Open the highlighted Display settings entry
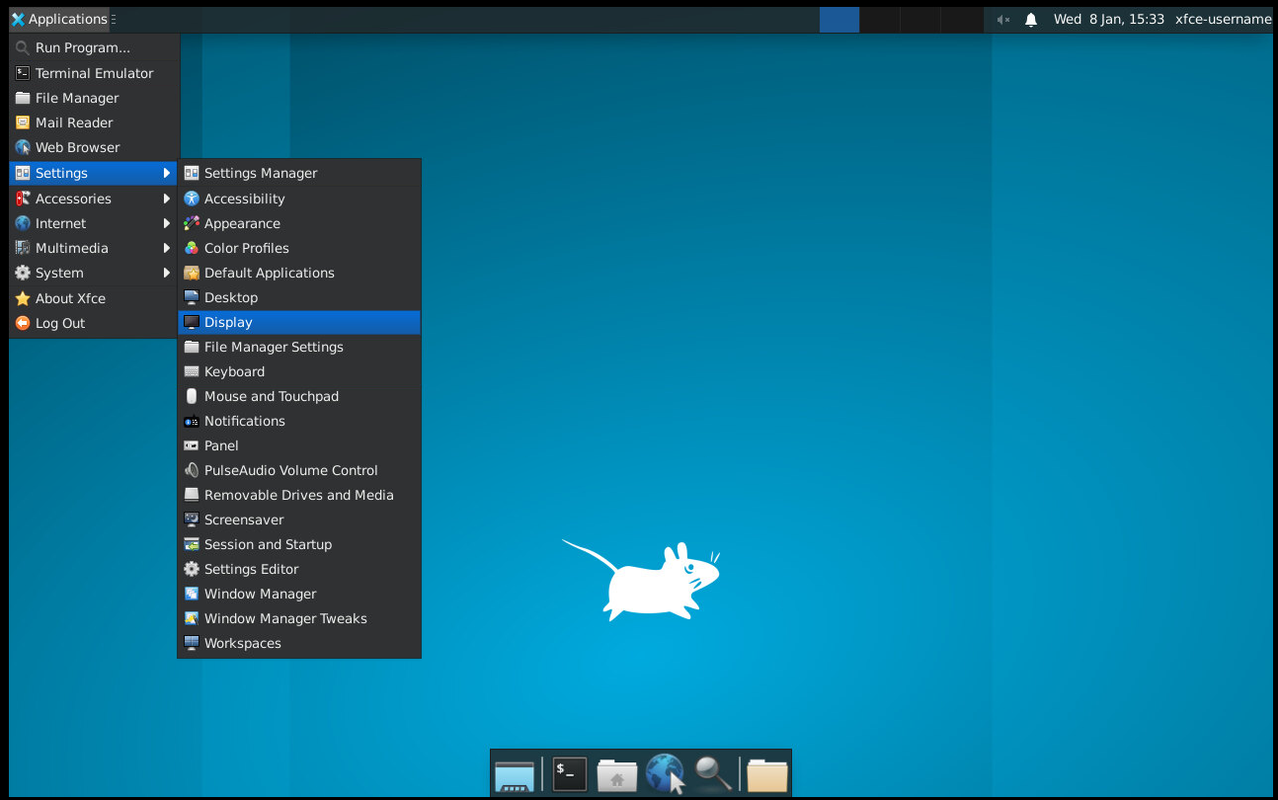 coord(299,322)
